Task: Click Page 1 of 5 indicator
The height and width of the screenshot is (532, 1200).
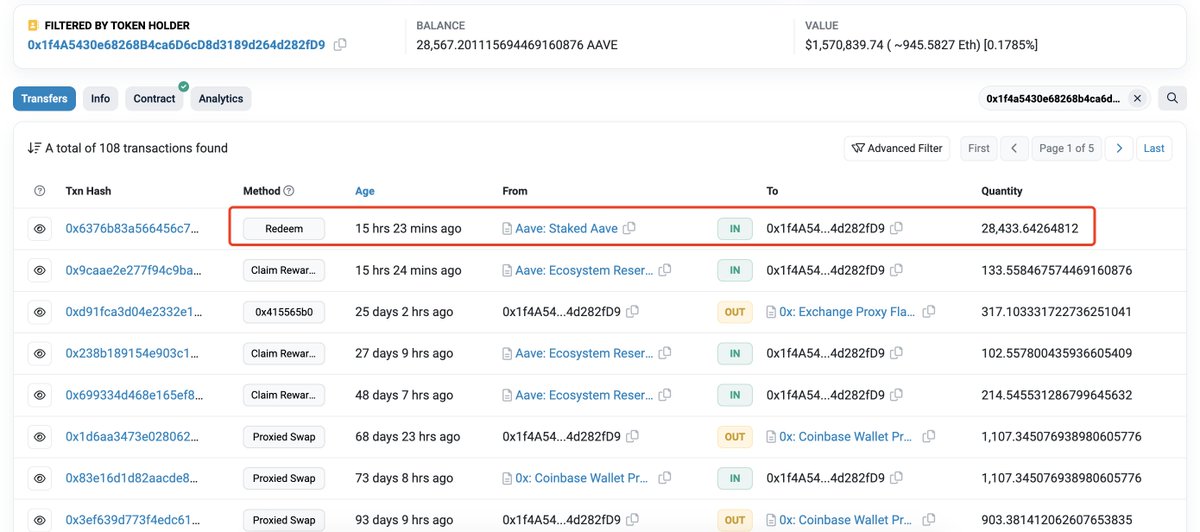Action: pos(1067,148)
